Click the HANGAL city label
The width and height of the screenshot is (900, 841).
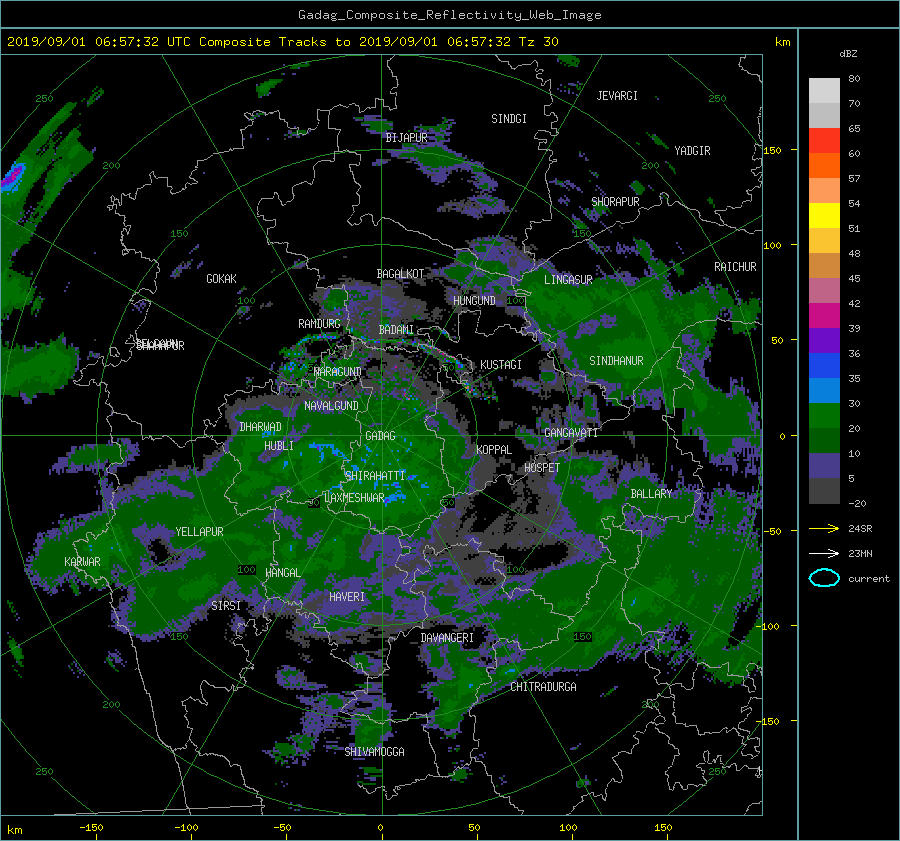coord(282,572)
